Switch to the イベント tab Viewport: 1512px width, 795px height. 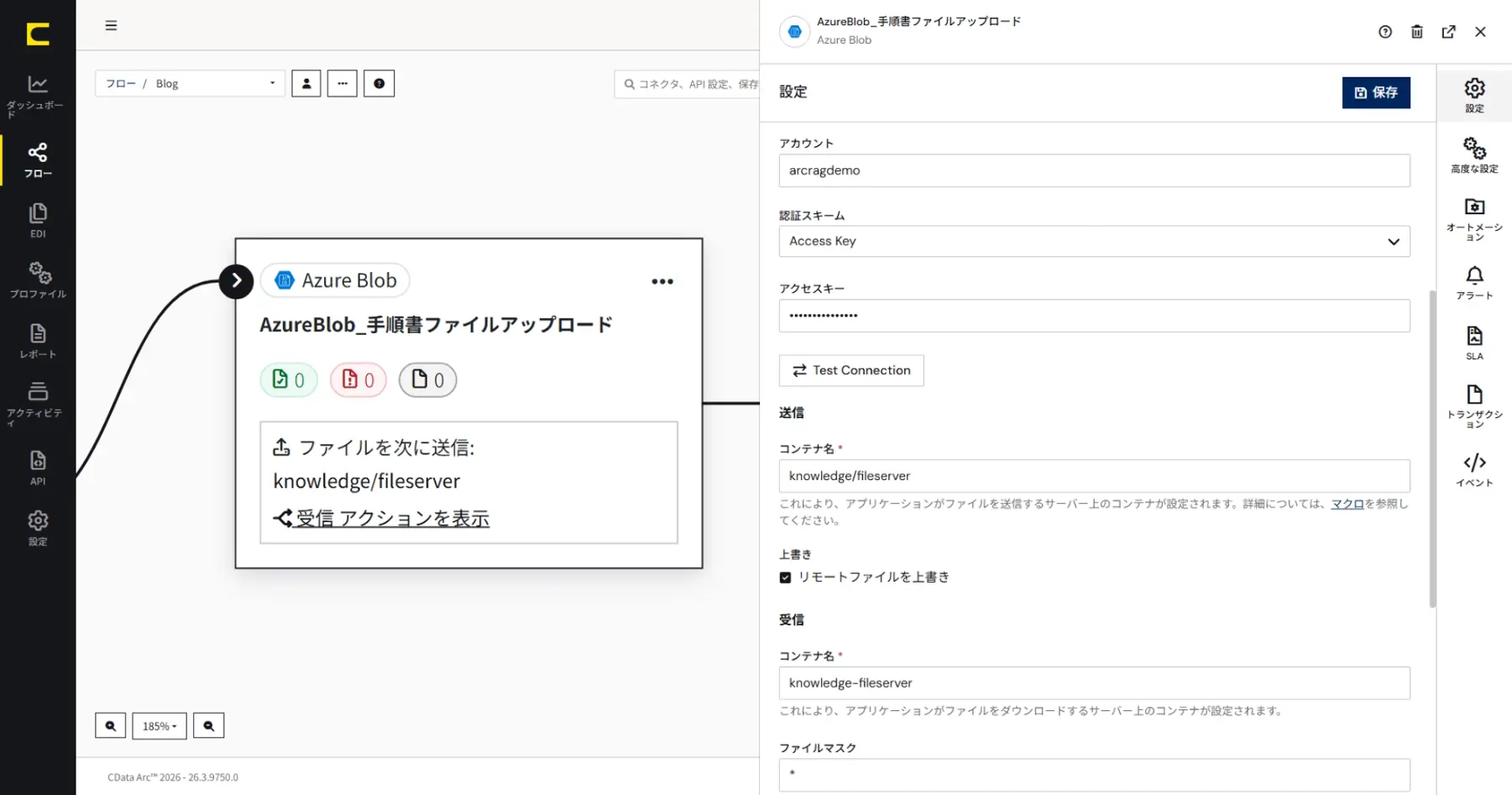click(x=1474, y=470)
